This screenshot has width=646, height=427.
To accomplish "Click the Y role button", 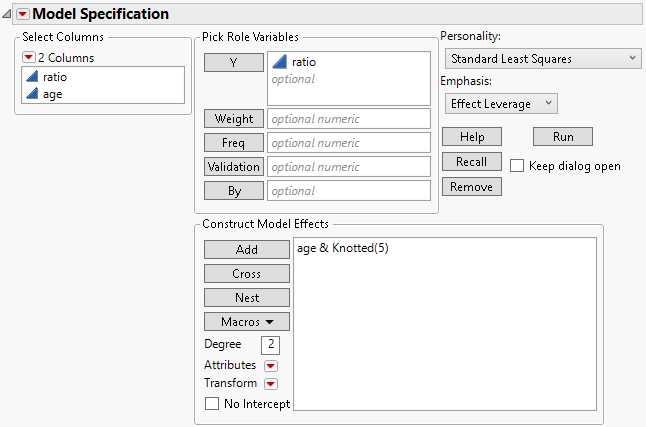I will click(233, 62).
